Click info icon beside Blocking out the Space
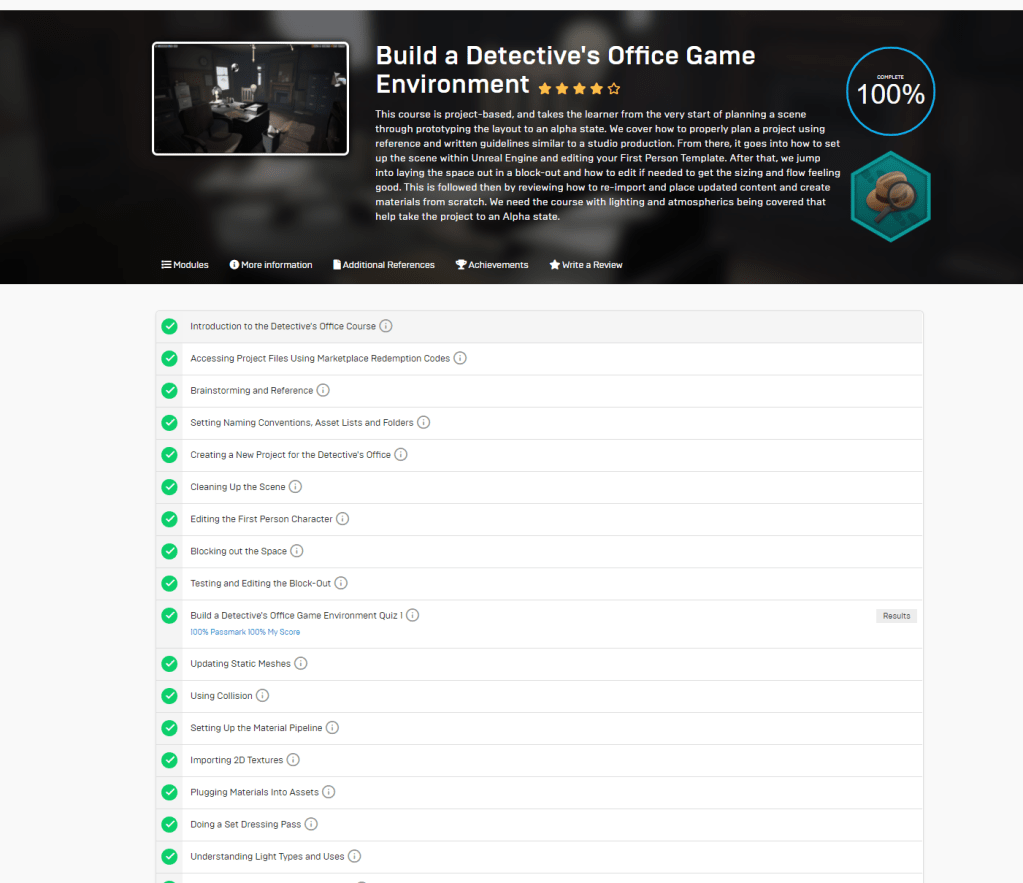The height and width of the screenshot is (883, 1023). pyautogui.click(x=297, y=551)
